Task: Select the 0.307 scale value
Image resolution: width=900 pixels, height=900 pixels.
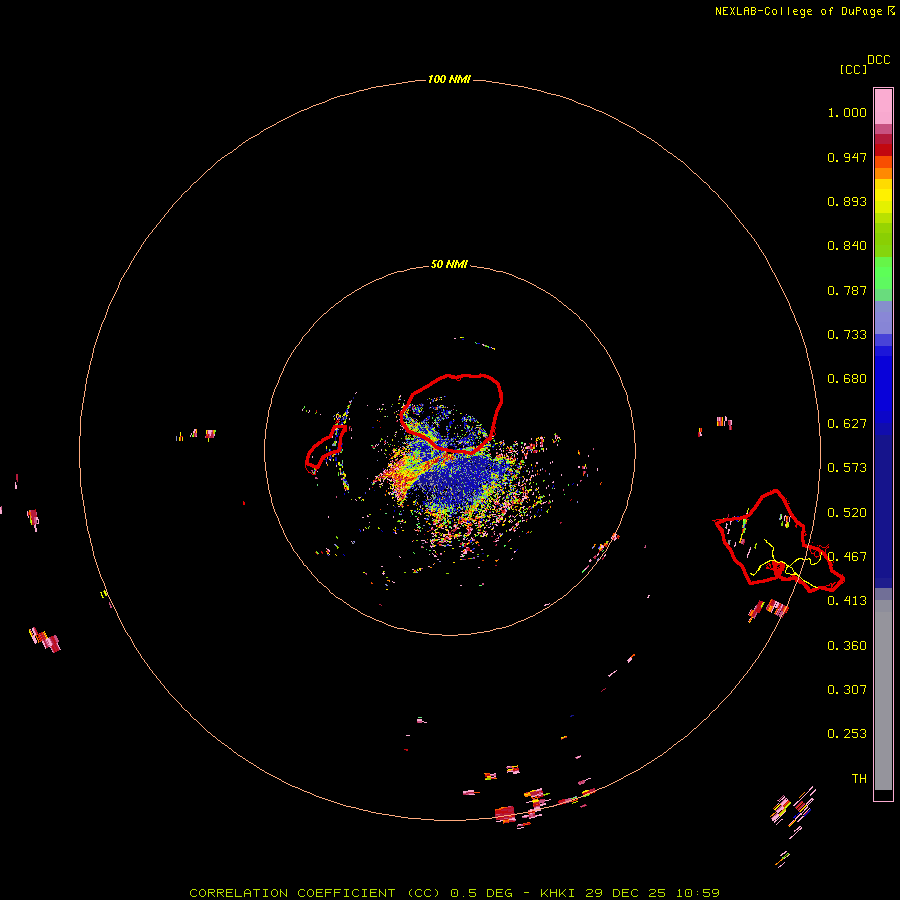Action: pyautogui.click(x=847, y=690)
